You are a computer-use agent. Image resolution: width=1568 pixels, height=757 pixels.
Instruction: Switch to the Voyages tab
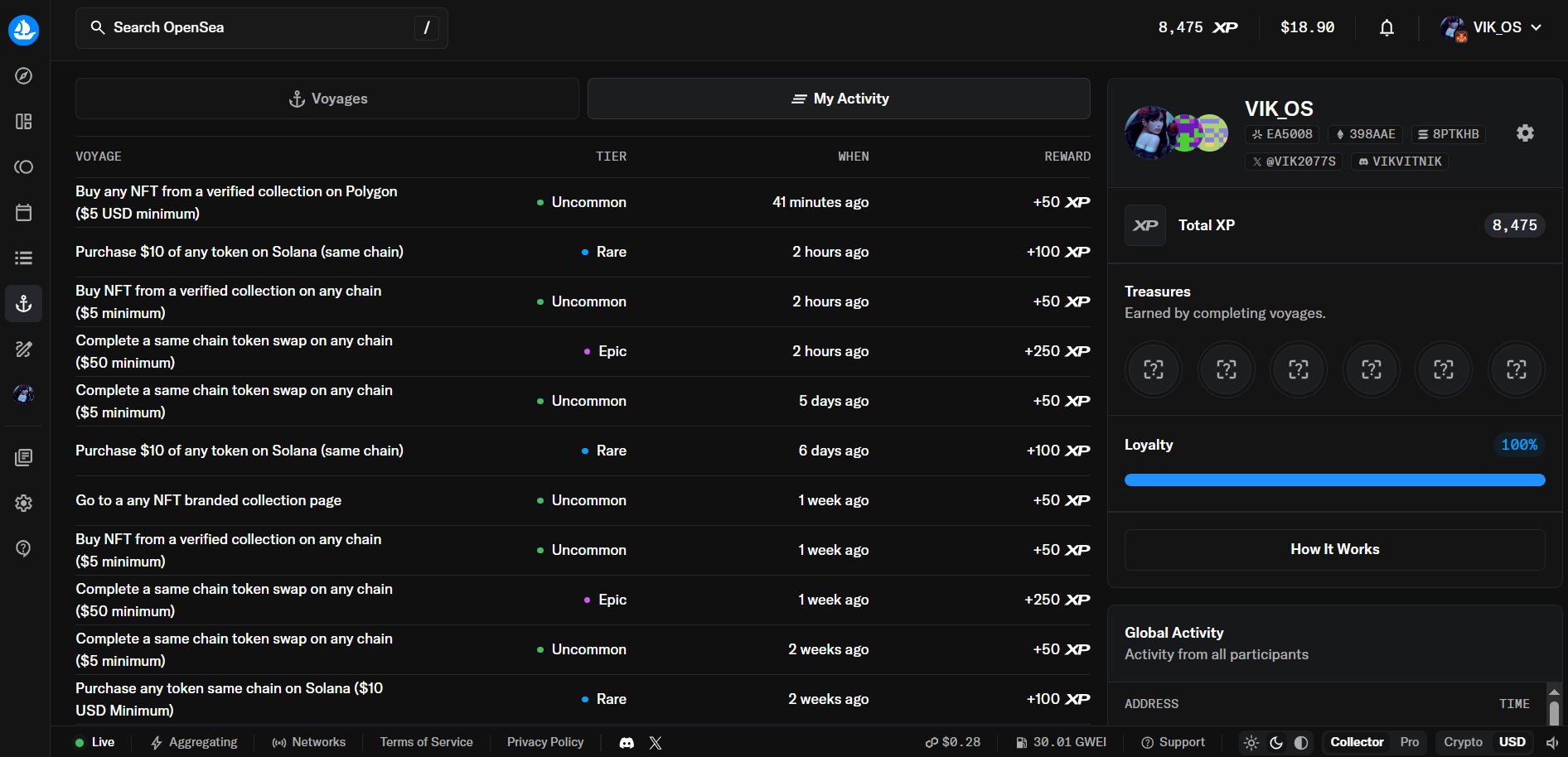[x=327, y=99]
